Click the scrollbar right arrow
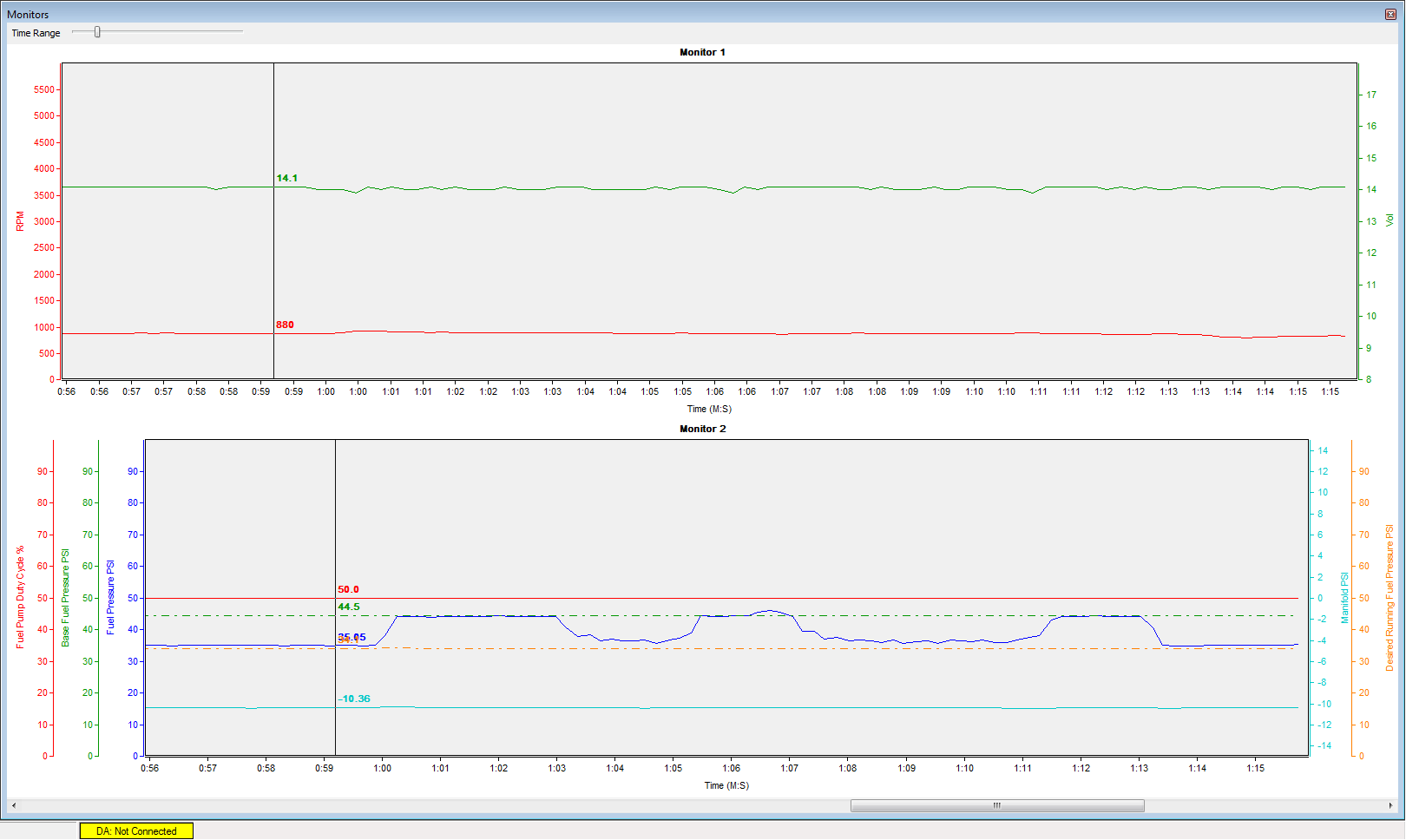 point(1391,805)
